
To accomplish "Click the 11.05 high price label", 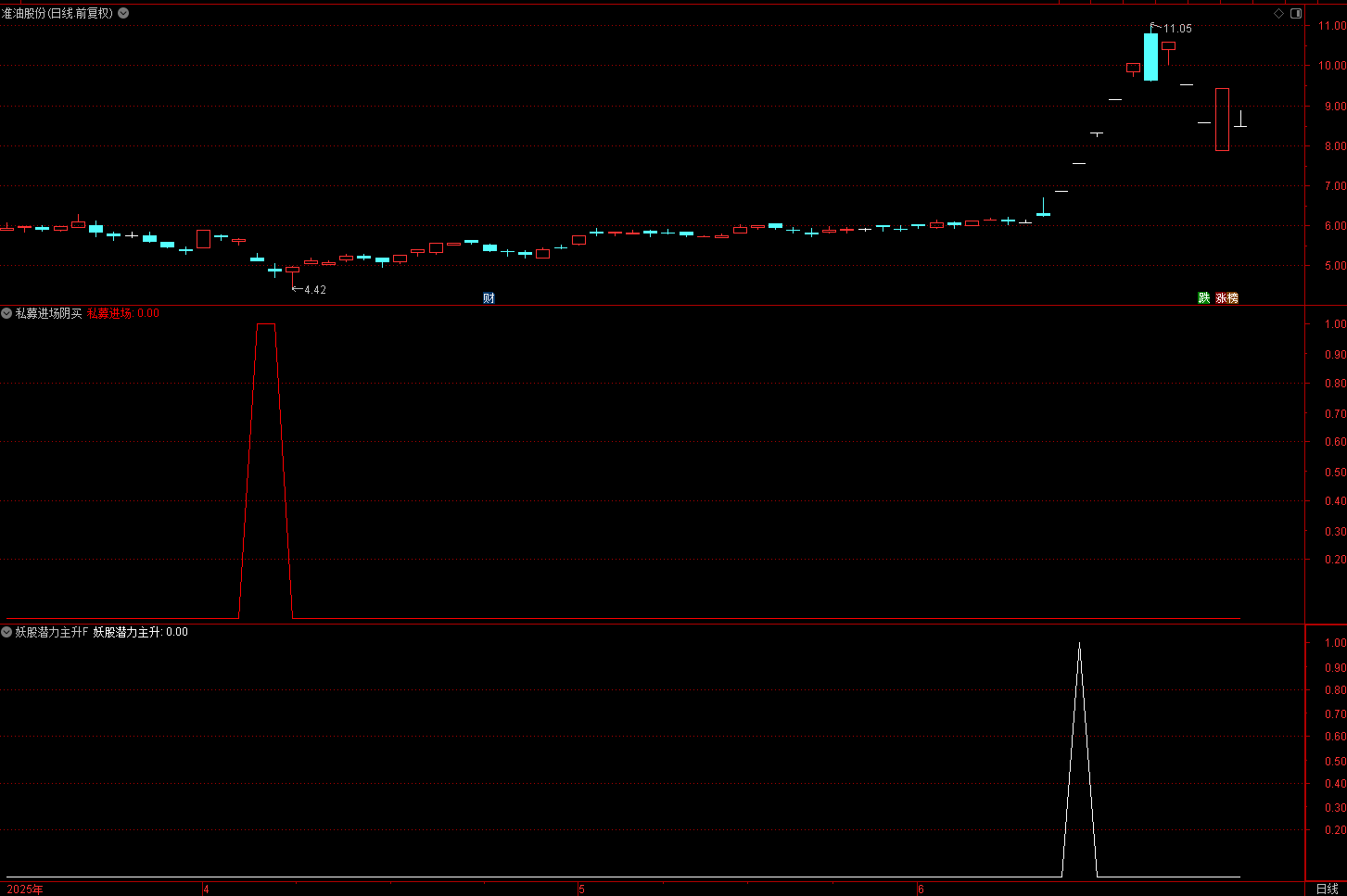I will 1177,29.
